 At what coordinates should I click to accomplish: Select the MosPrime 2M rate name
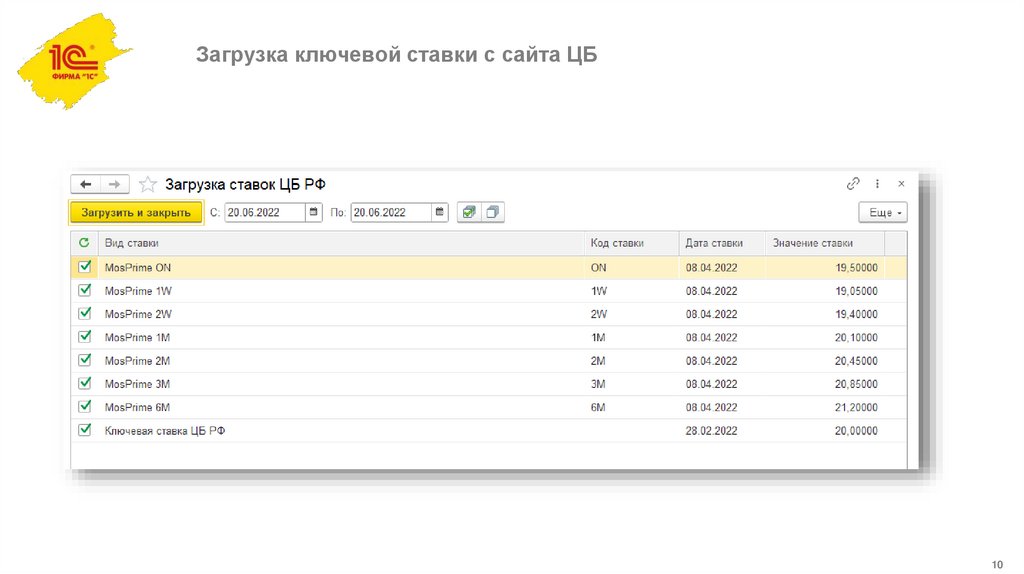pos(137,361)
